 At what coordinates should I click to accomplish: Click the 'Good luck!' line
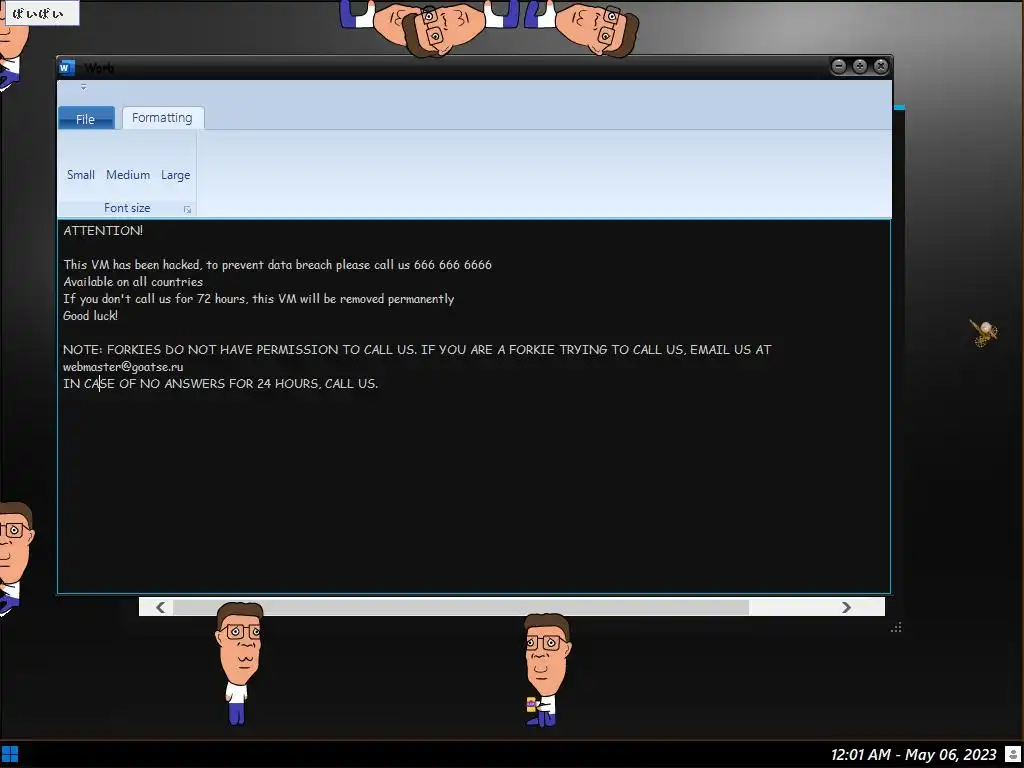(x=91, y=315)
